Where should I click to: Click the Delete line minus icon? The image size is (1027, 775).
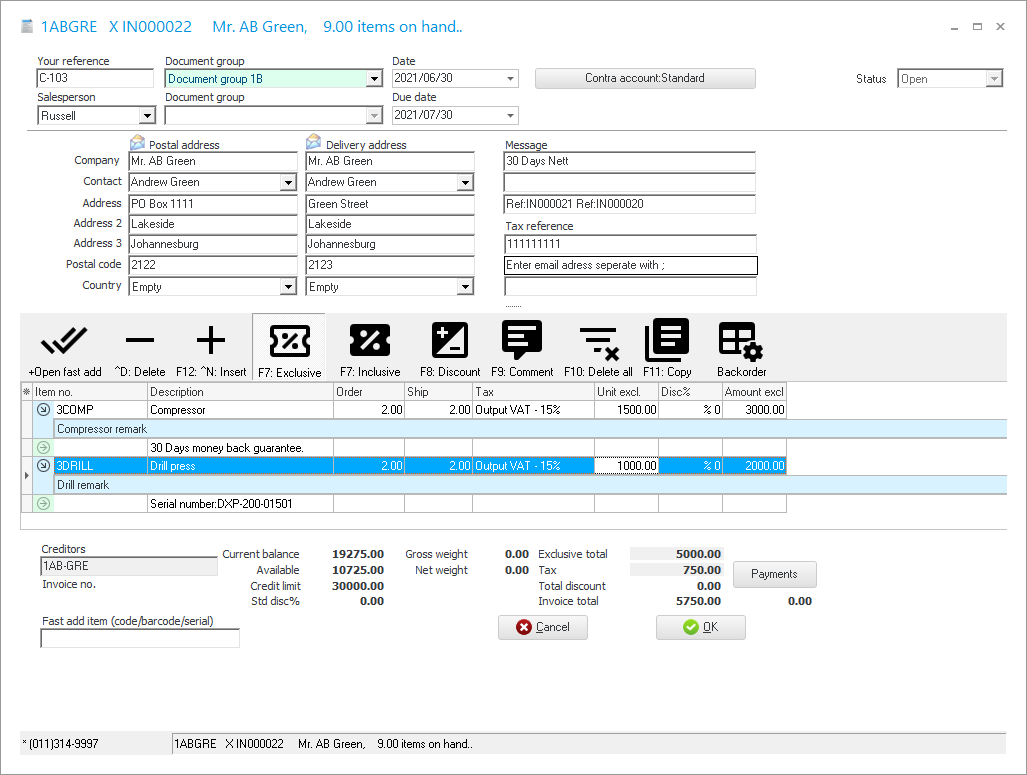[x=140, y=342]
